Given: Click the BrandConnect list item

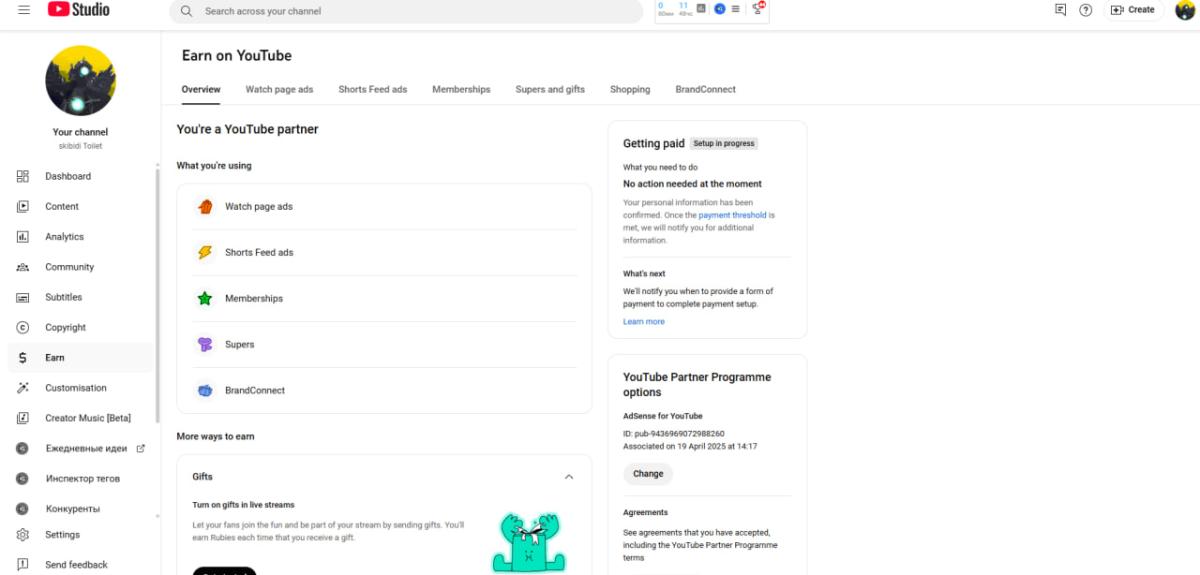Looking at the screenshot, I should [384, 390].
